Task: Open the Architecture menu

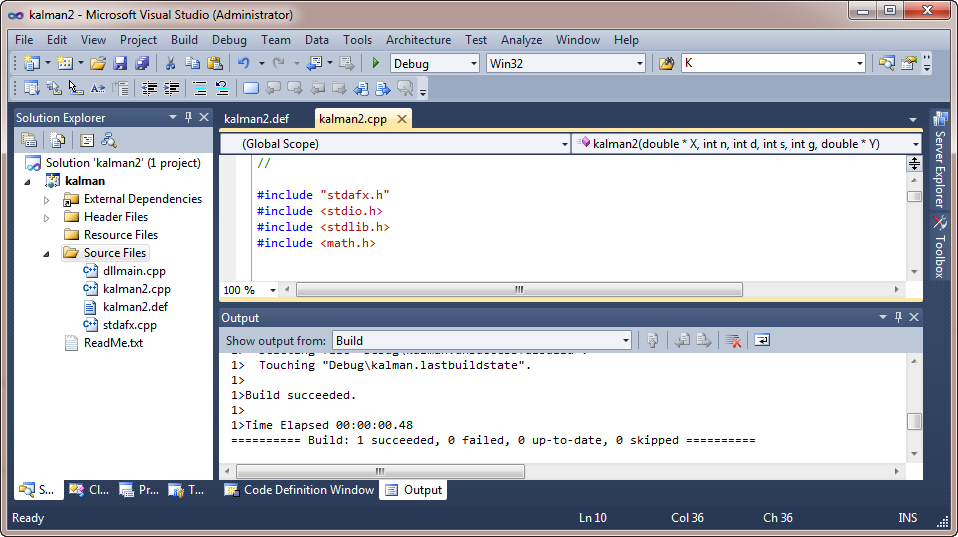Action: point(419,40)
